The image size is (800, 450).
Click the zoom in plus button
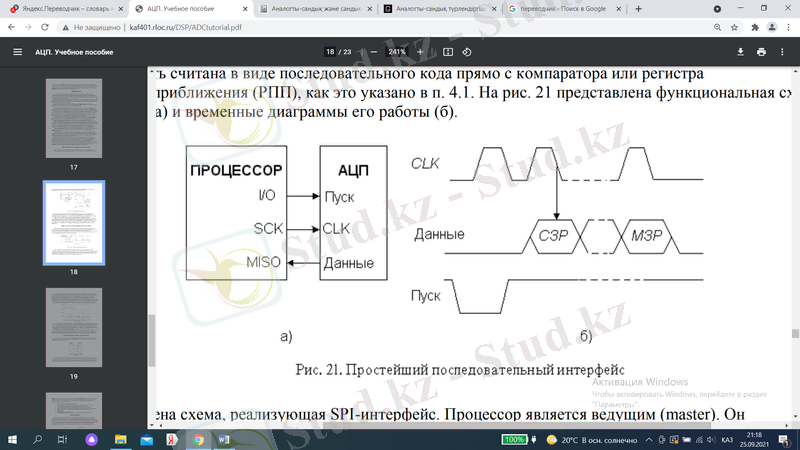tap(420, 52)
